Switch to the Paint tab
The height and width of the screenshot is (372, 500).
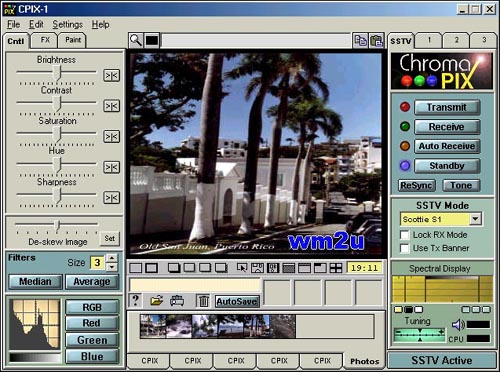[73, 40]
